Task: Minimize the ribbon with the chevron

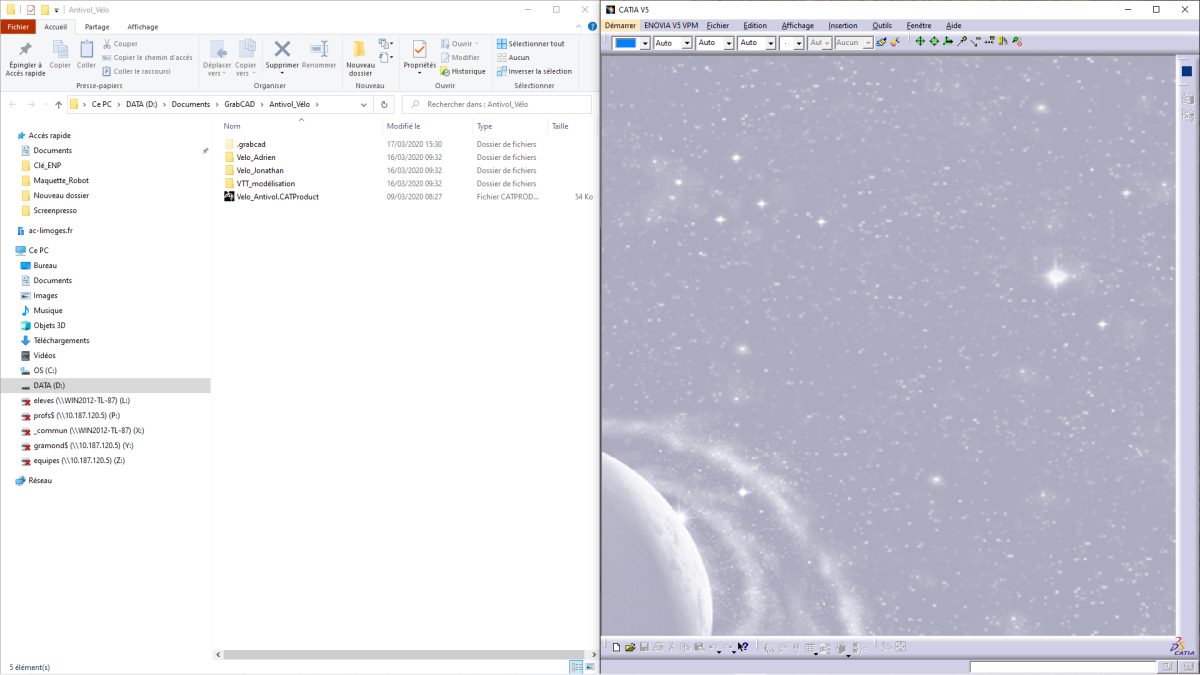Action: [578, 27]
